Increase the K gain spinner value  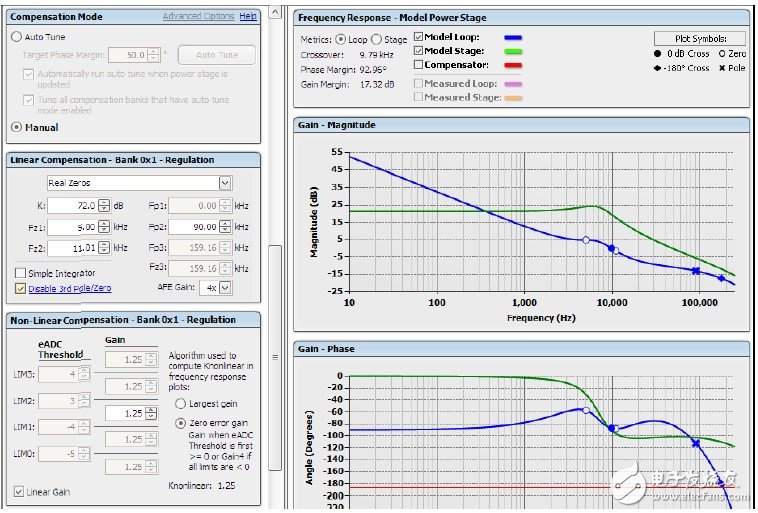102,202
